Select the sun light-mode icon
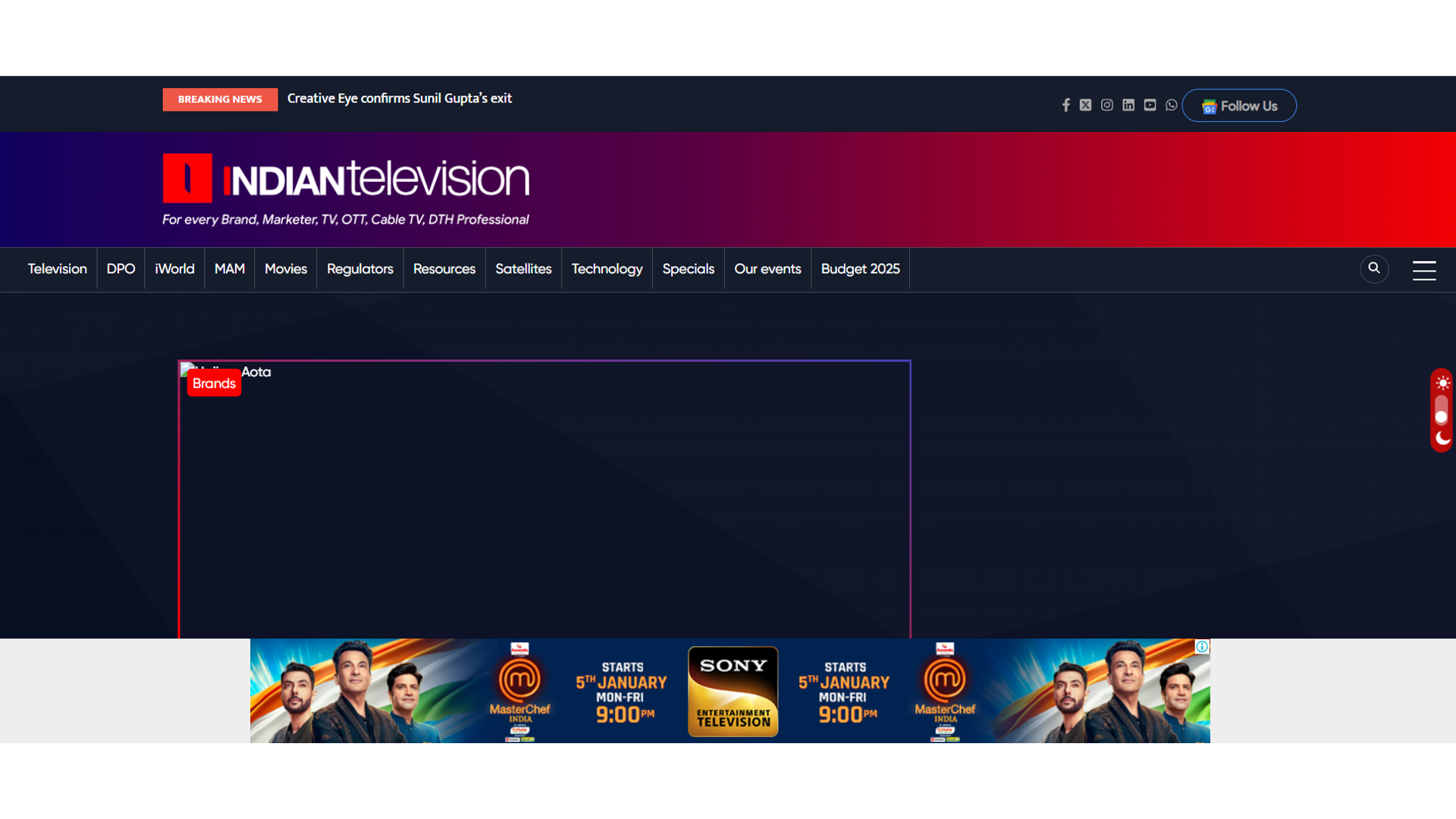The image size is (1456, 819). (1442, 383)
